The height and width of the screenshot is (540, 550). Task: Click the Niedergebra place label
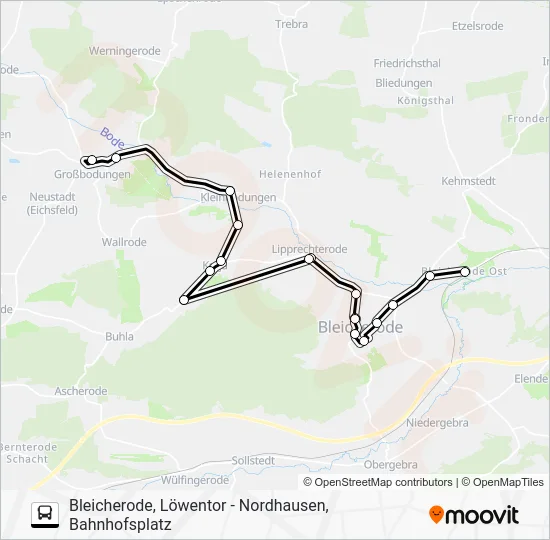(437, 423)
